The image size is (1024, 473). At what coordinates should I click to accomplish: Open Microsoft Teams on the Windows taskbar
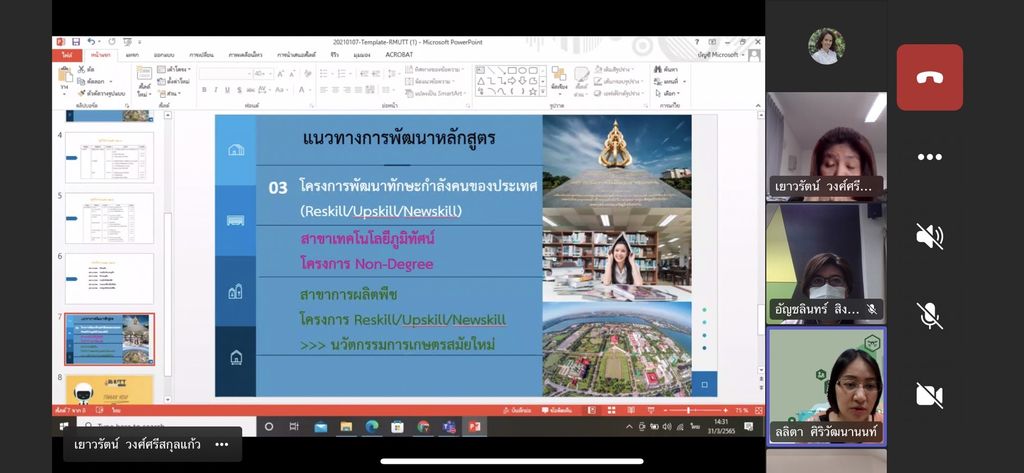449,427
